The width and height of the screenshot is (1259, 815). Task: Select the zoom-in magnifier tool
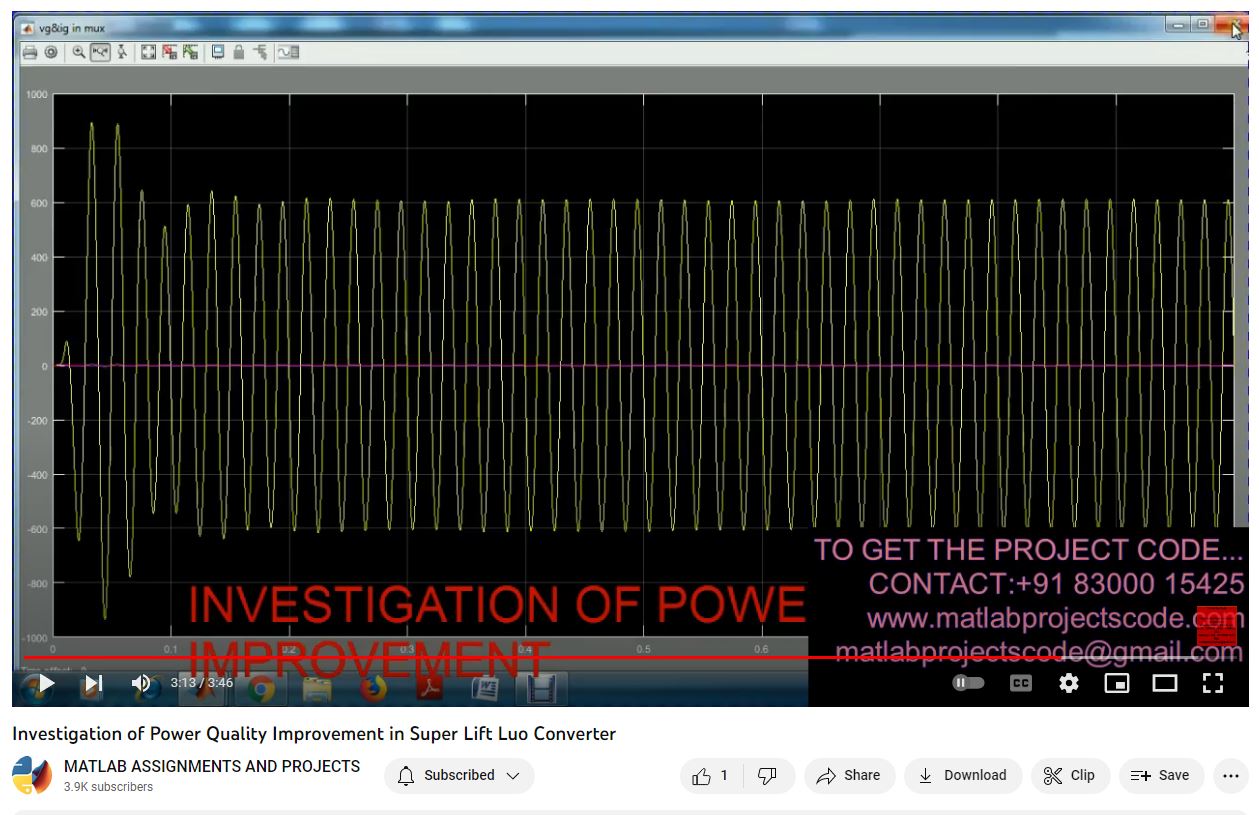(x=79, y=52)
